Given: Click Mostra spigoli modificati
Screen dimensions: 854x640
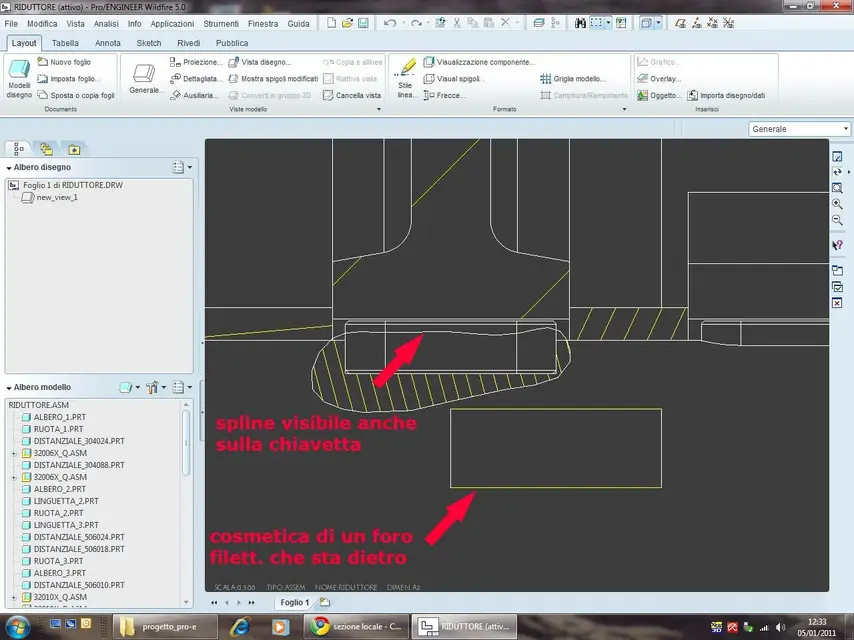Looking at the screenshot, I should (273, 79).
